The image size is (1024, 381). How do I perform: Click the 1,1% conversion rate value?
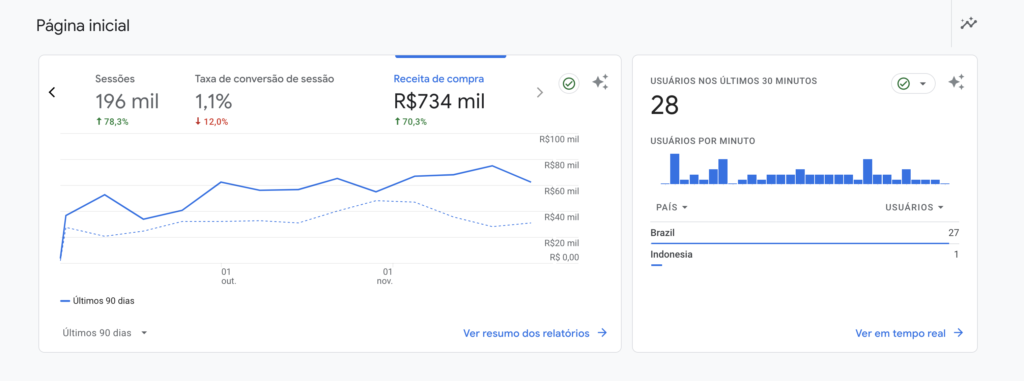tap(214, 102)
